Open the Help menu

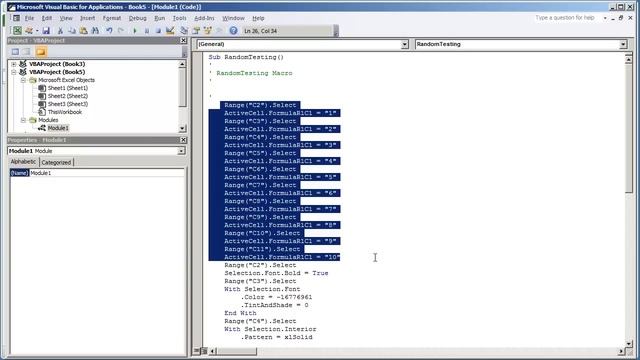click(x=258, y=18)
